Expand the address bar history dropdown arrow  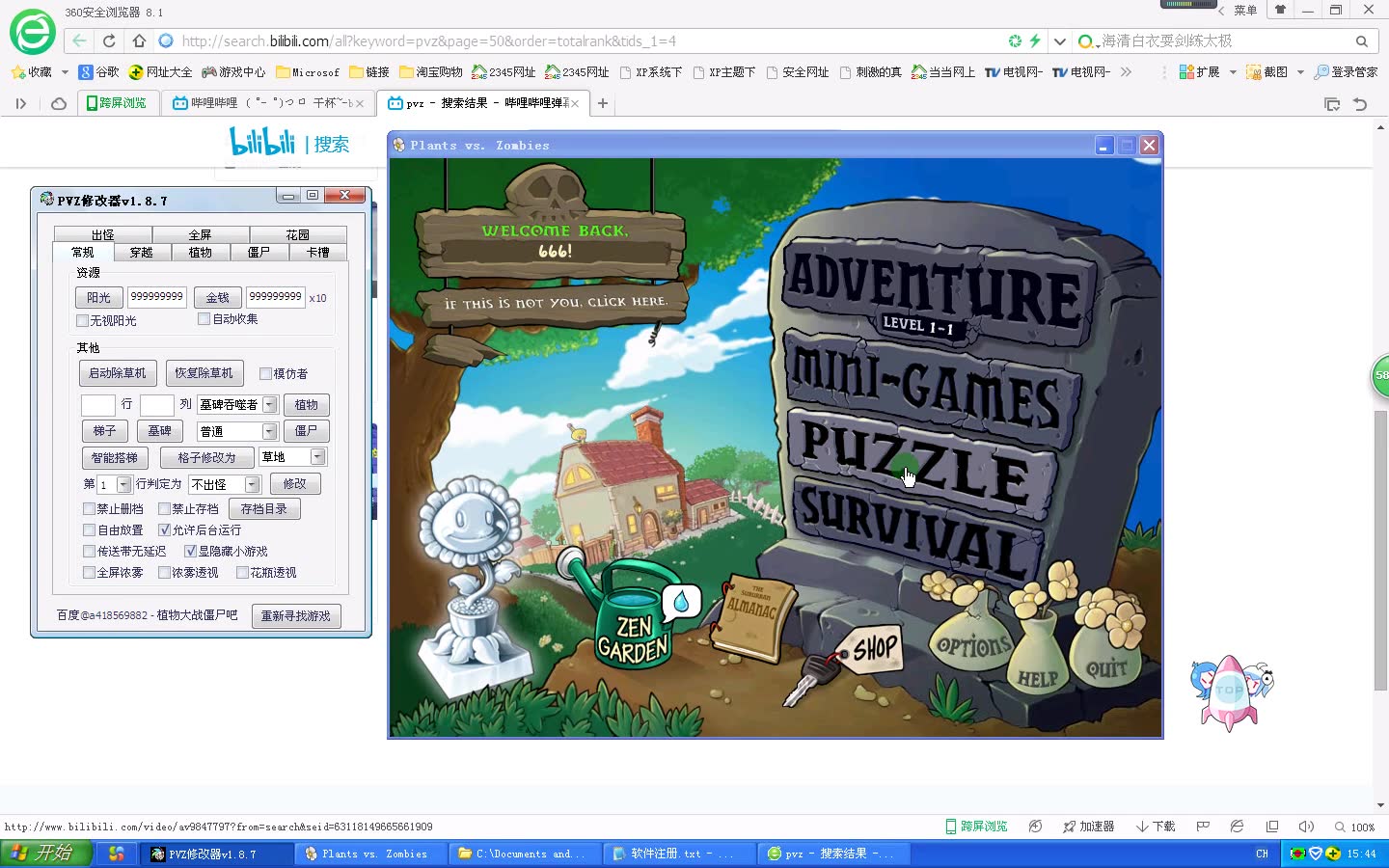tap(1060, 41)
